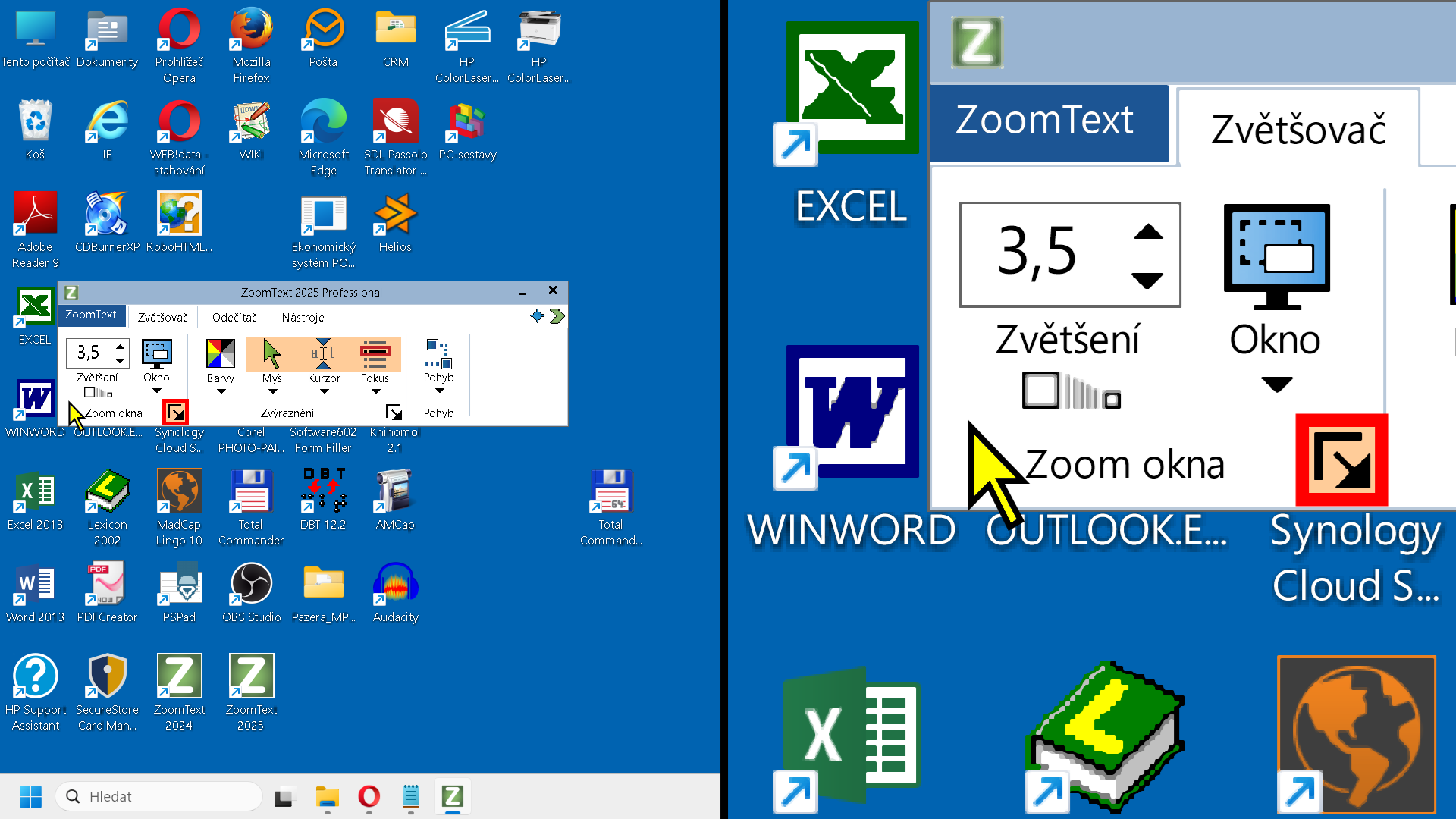The width and height of the screenshot is (1456, 819).
Task: Select Zvětšovač tab in the small toolbar
Action: coord(162,318)
